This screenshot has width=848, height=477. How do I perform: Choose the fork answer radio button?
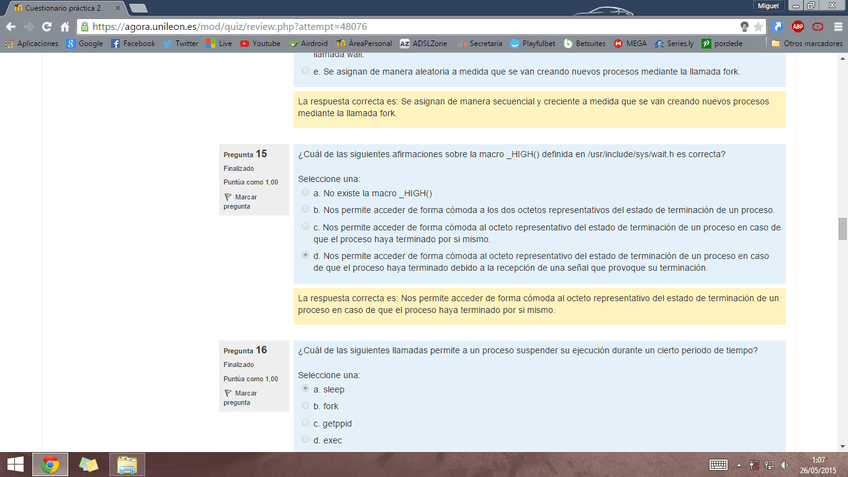[306, 406]
